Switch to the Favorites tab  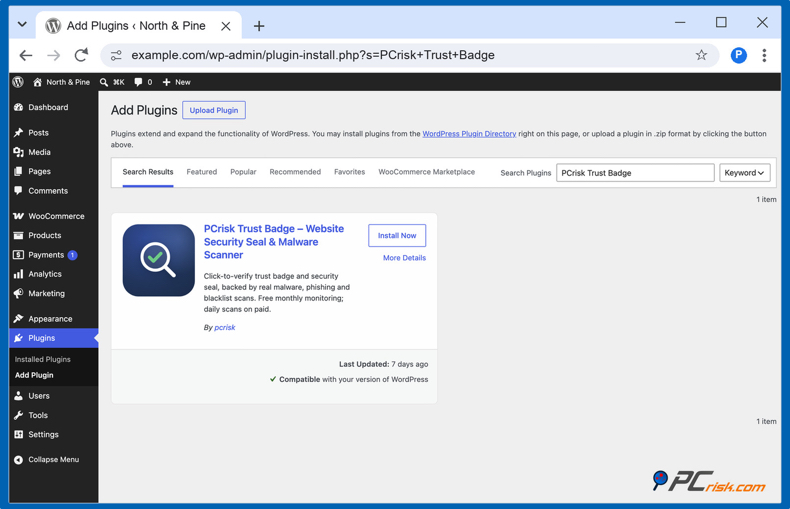tap(350, 172)
